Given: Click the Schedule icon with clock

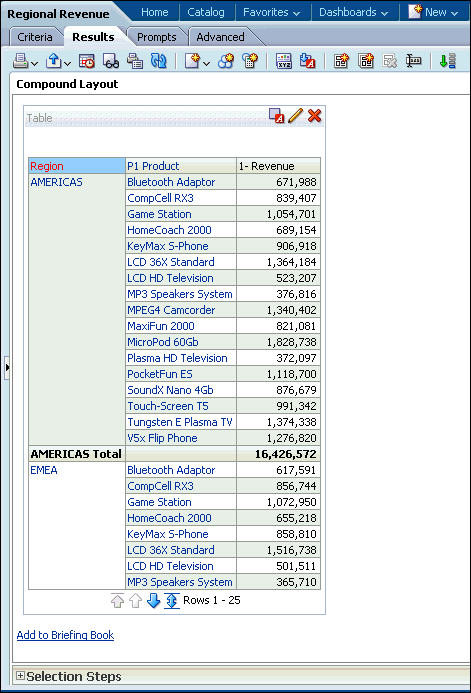Looking at the screenshot, I should click(87, 61).
